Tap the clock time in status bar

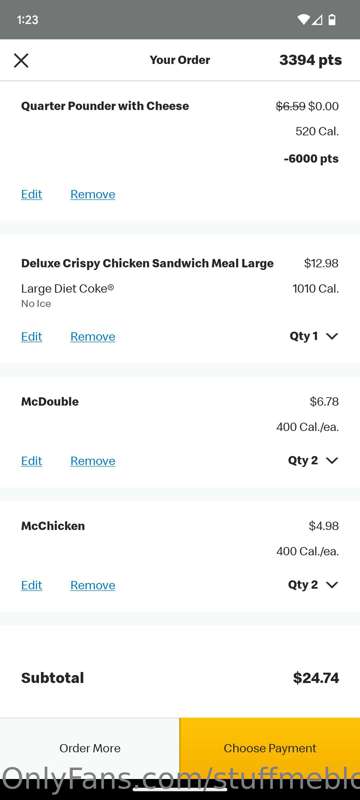[x=28, y=19]
